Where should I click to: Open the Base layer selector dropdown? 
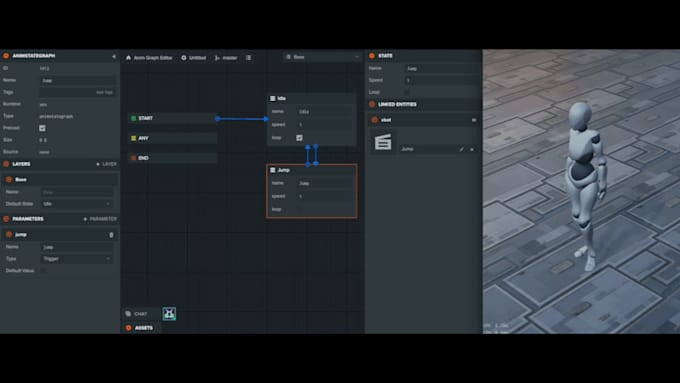[323, 57]
